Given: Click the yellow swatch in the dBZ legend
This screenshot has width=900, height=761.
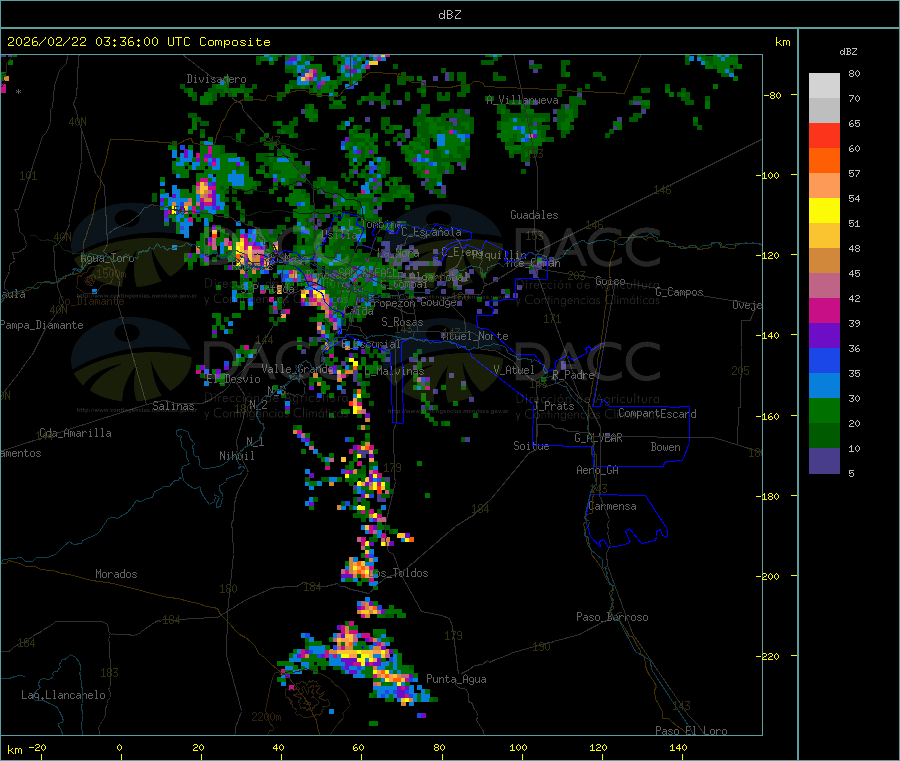Looking at the screenshot, I should (x=824, y=211).
